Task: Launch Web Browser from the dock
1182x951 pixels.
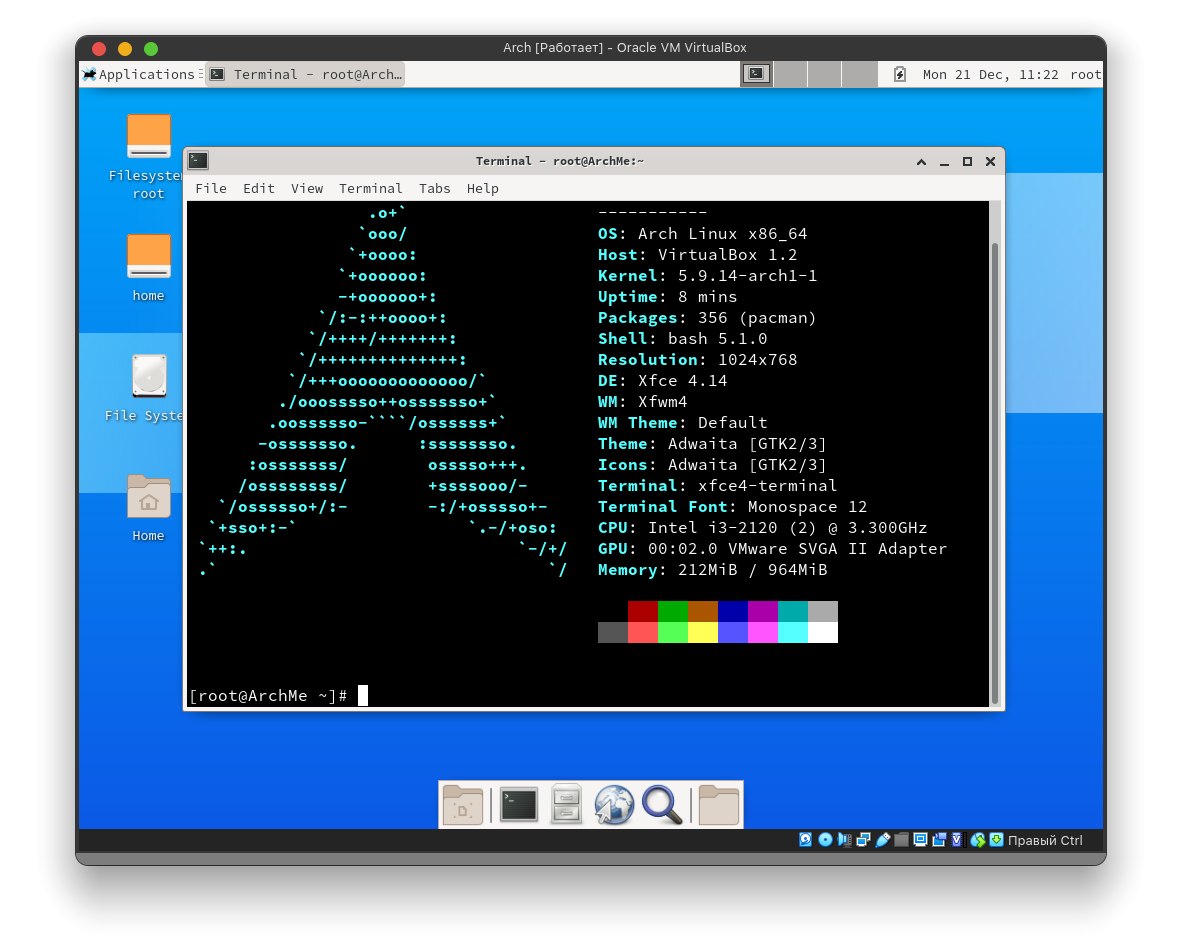Action: tap(614, 805)
